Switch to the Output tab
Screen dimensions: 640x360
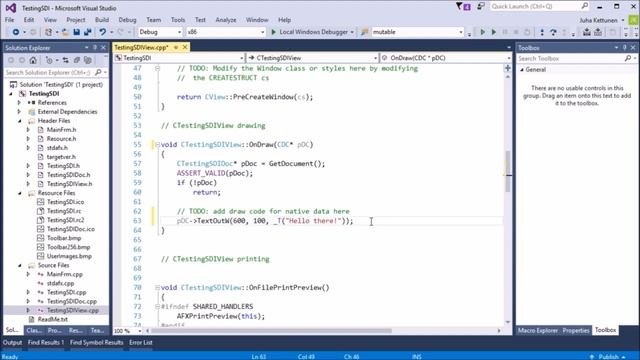(13, 342)
